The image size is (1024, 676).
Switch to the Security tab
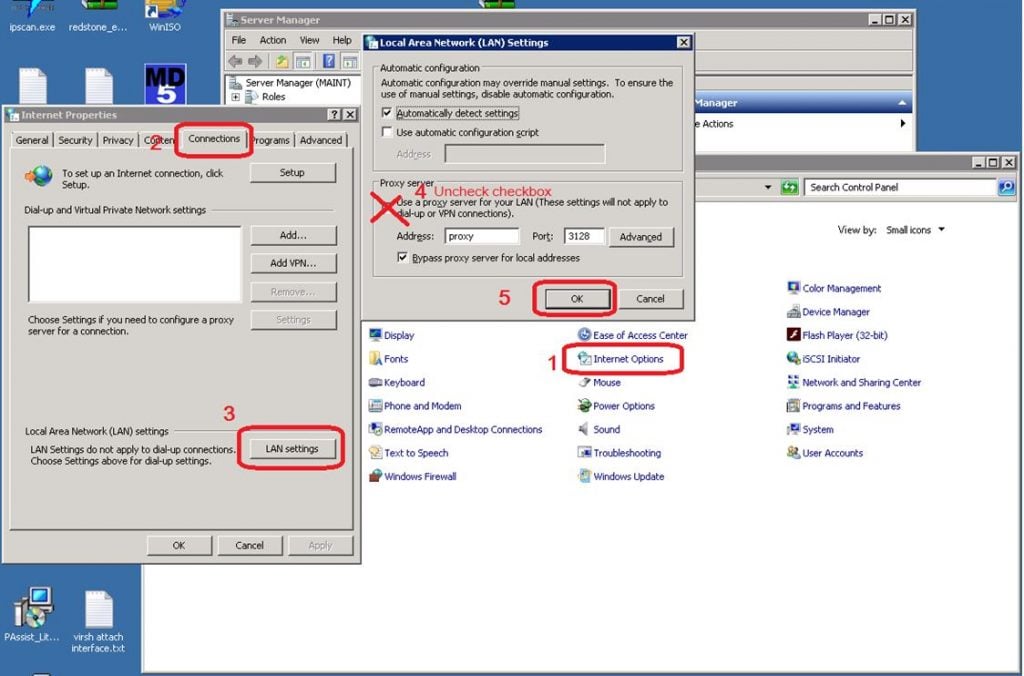[75, 140]
